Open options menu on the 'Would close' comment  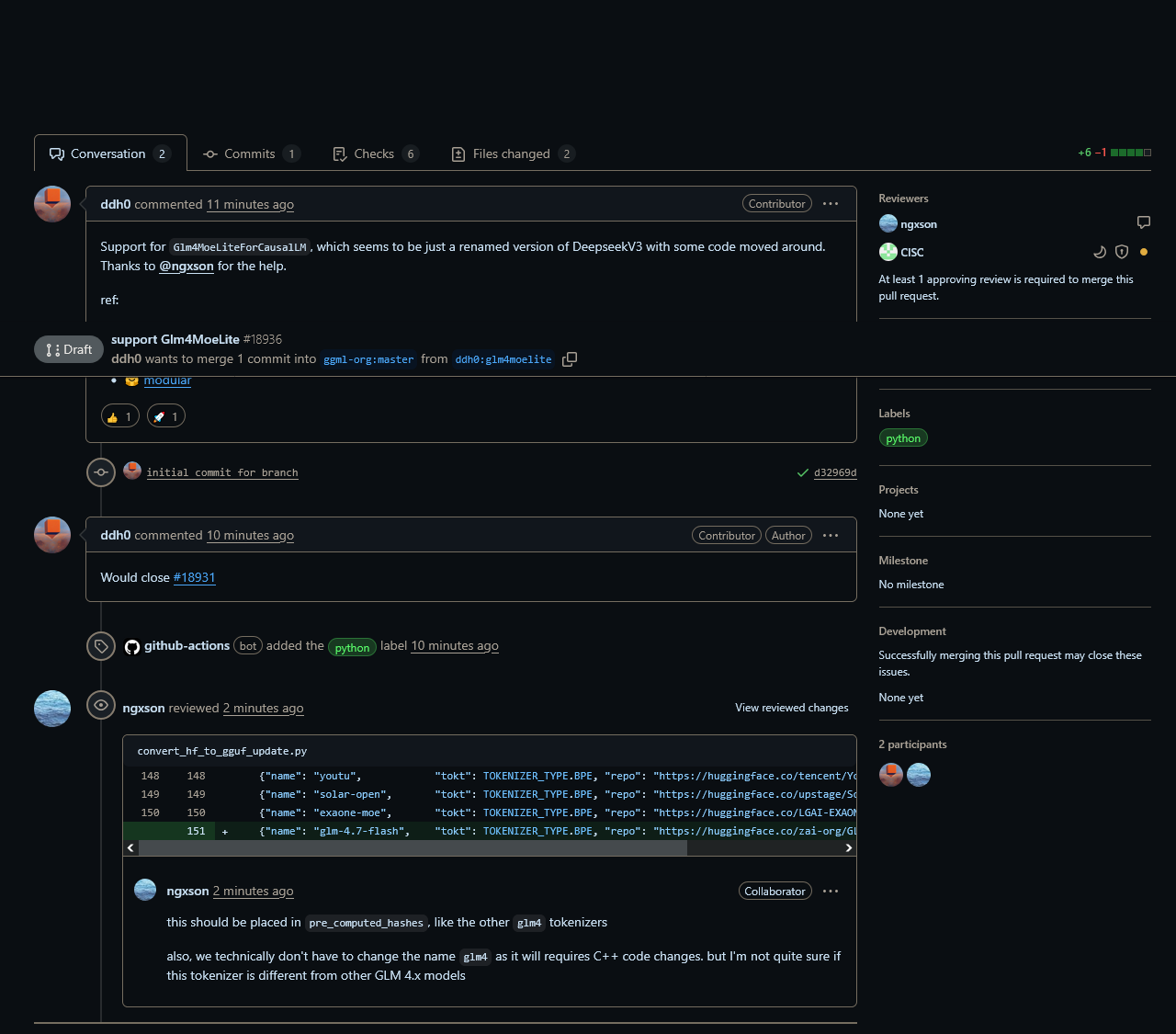click(831, 536)
